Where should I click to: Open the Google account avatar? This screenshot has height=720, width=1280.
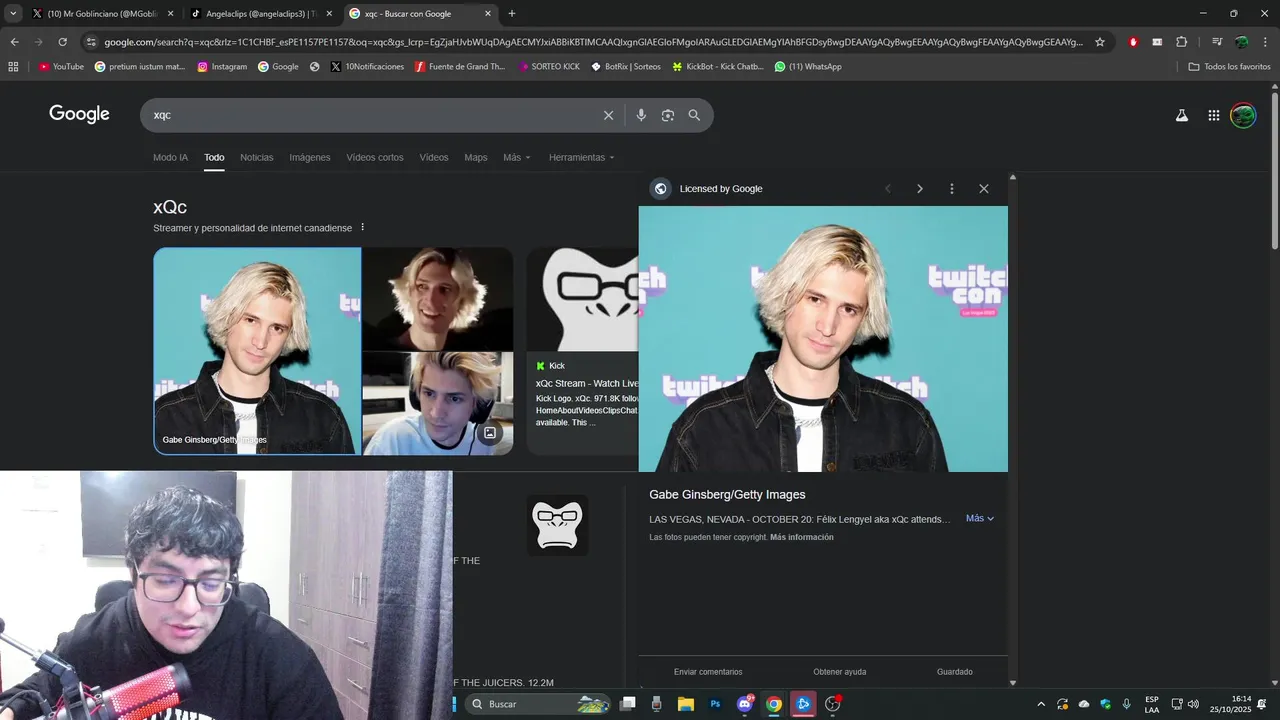[x=1243, y=115]
